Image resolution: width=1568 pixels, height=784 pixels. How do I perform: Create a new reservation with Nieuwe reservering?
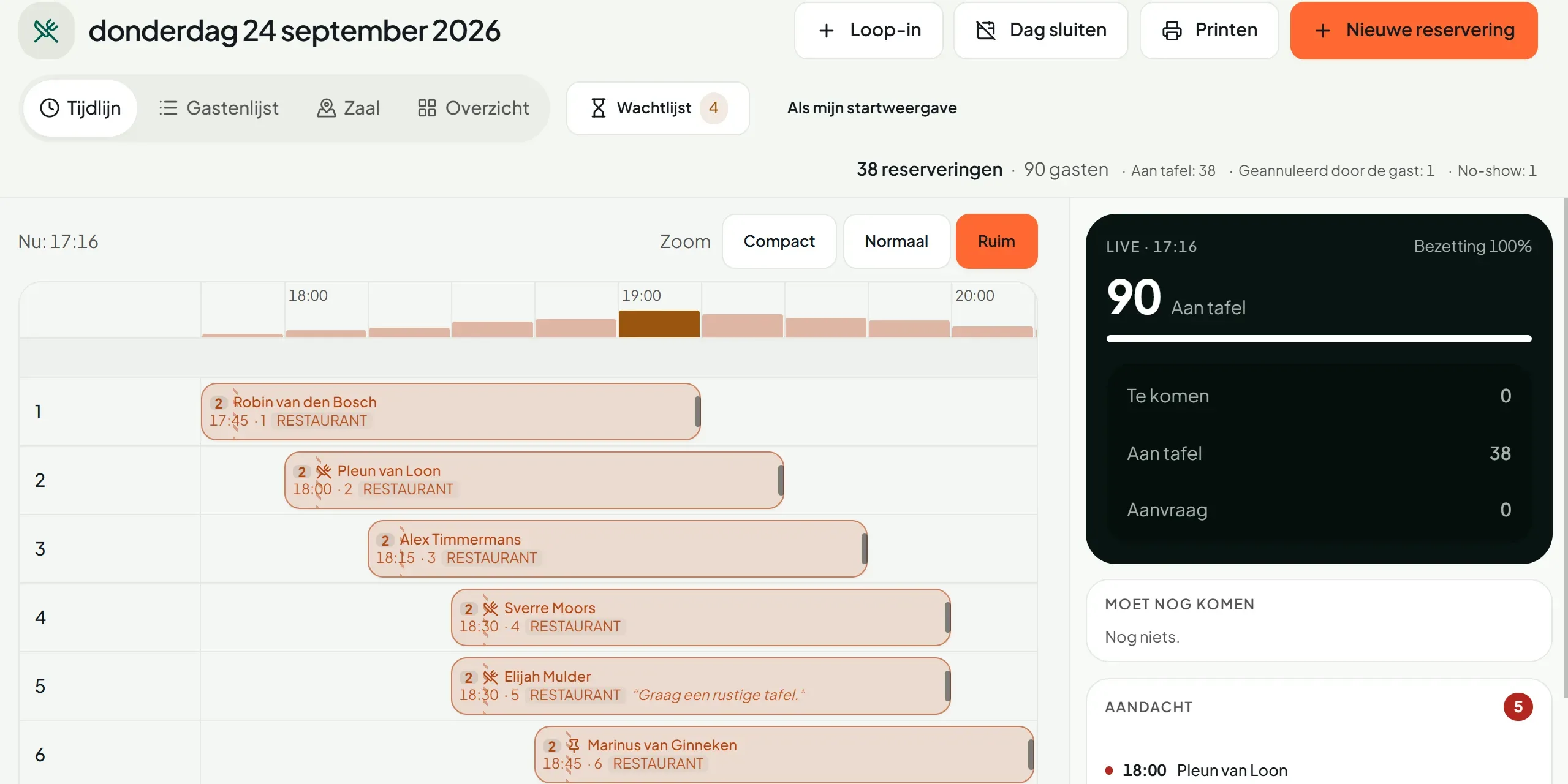click(1414, 31)
